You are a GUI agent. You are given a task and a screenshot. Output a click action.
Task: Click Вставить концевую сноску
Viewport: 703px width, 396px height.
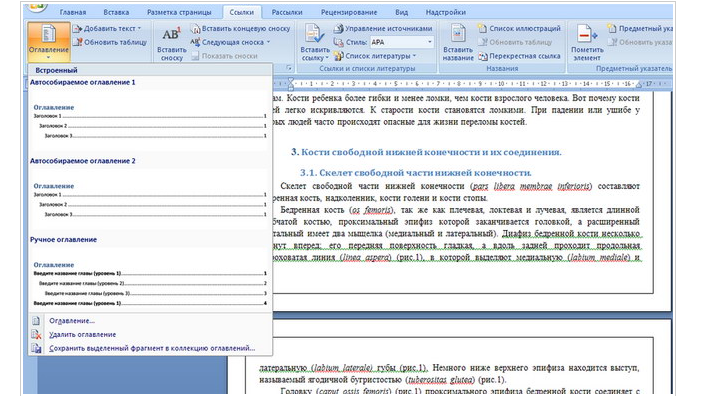(240, 28)
